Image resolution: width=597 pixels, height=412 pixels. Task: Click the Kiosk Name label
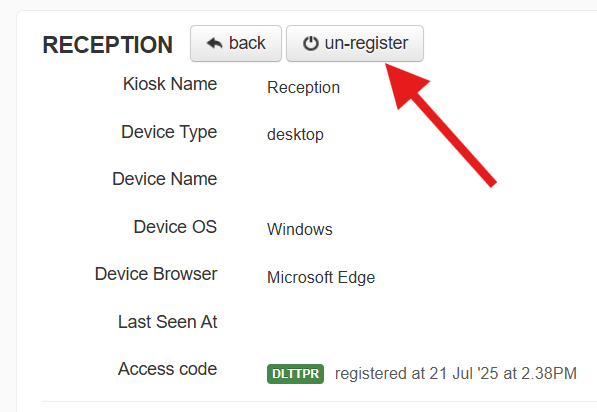pyautogui.click(x=170, y=83)
